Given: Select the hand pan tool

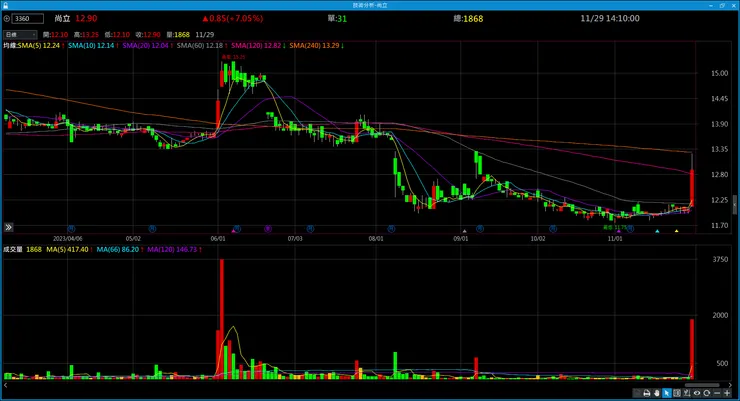Looking at the screenshot, I should point(656,393).
